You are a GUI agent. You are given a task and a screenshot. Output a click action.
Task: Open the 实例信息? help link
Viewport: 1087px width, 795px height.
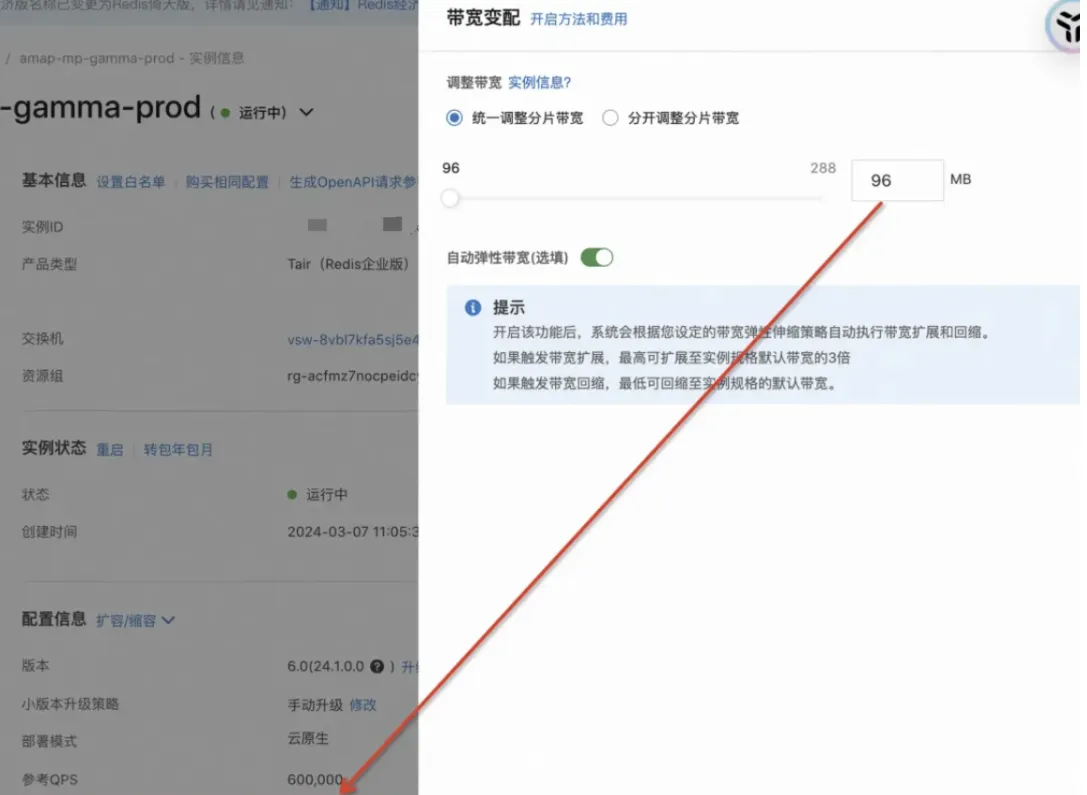click(x=539, y=82)
